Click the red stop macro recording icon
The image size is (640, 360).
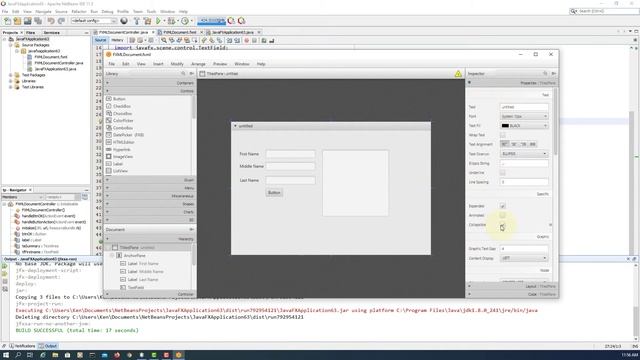coord(247,40)
